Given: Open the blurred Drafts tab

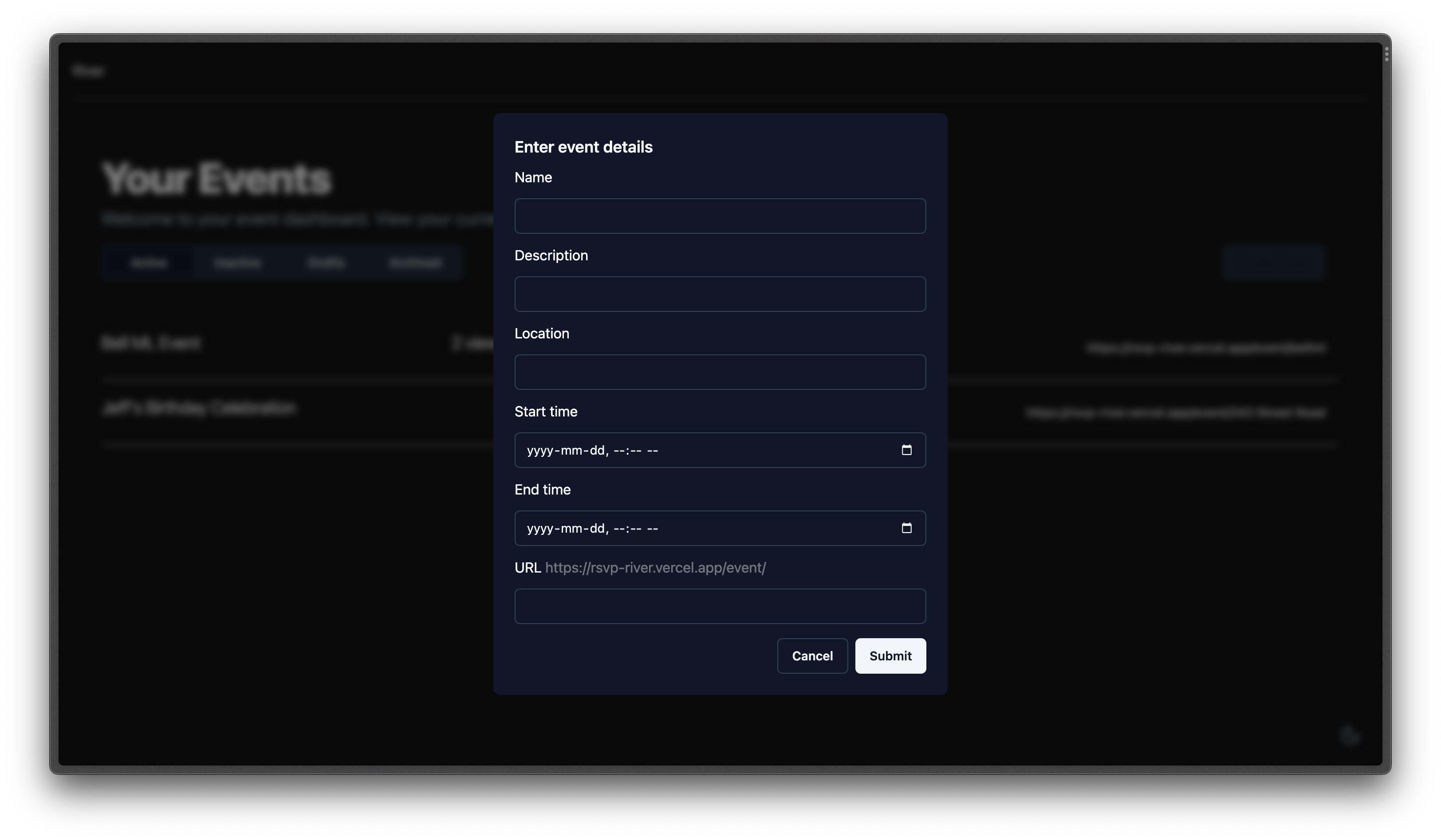Looking at the screenshot, I should coord(326,263).
